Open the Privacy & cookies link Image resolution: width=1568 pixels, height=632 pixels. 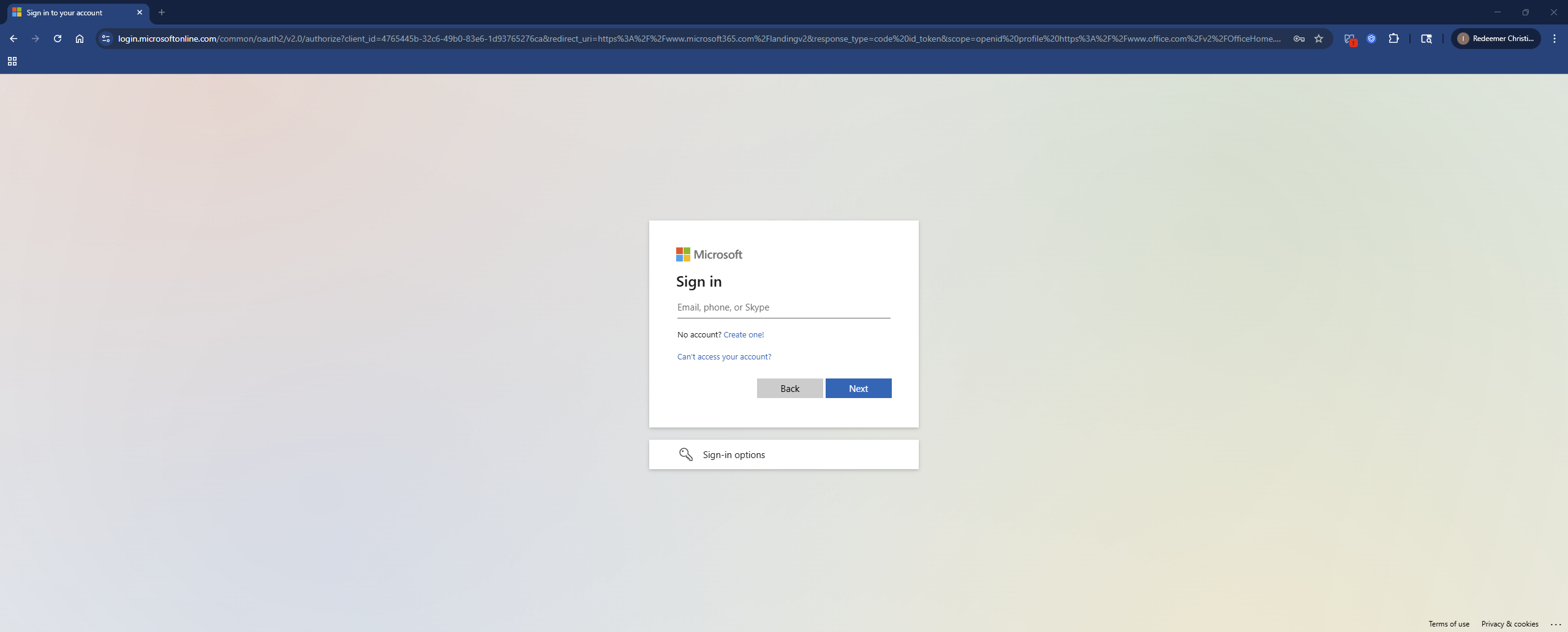(1509, 623)
